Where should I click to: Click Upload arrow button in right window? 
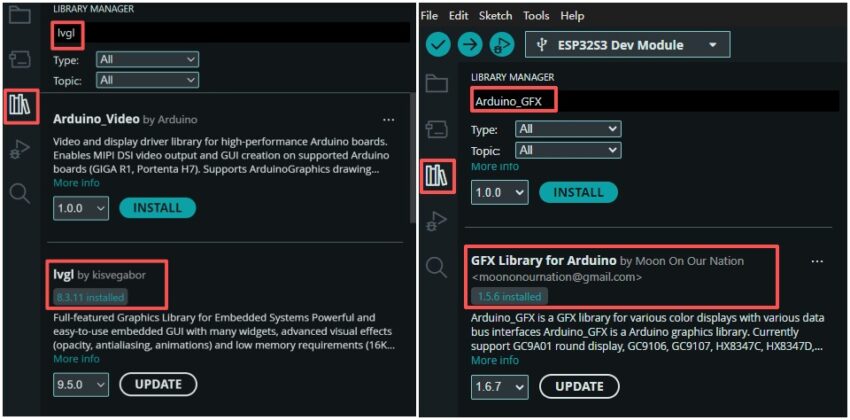(470, 45)
